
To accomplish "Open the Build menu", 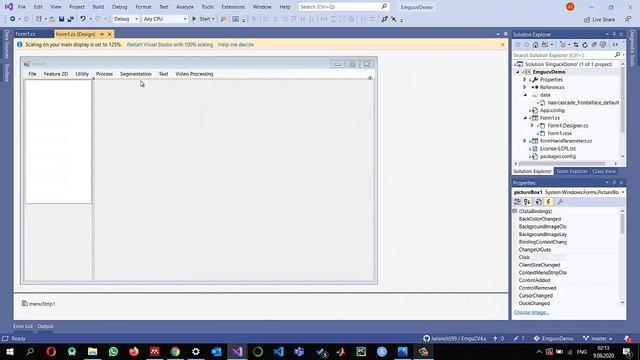I will point(98,7).
